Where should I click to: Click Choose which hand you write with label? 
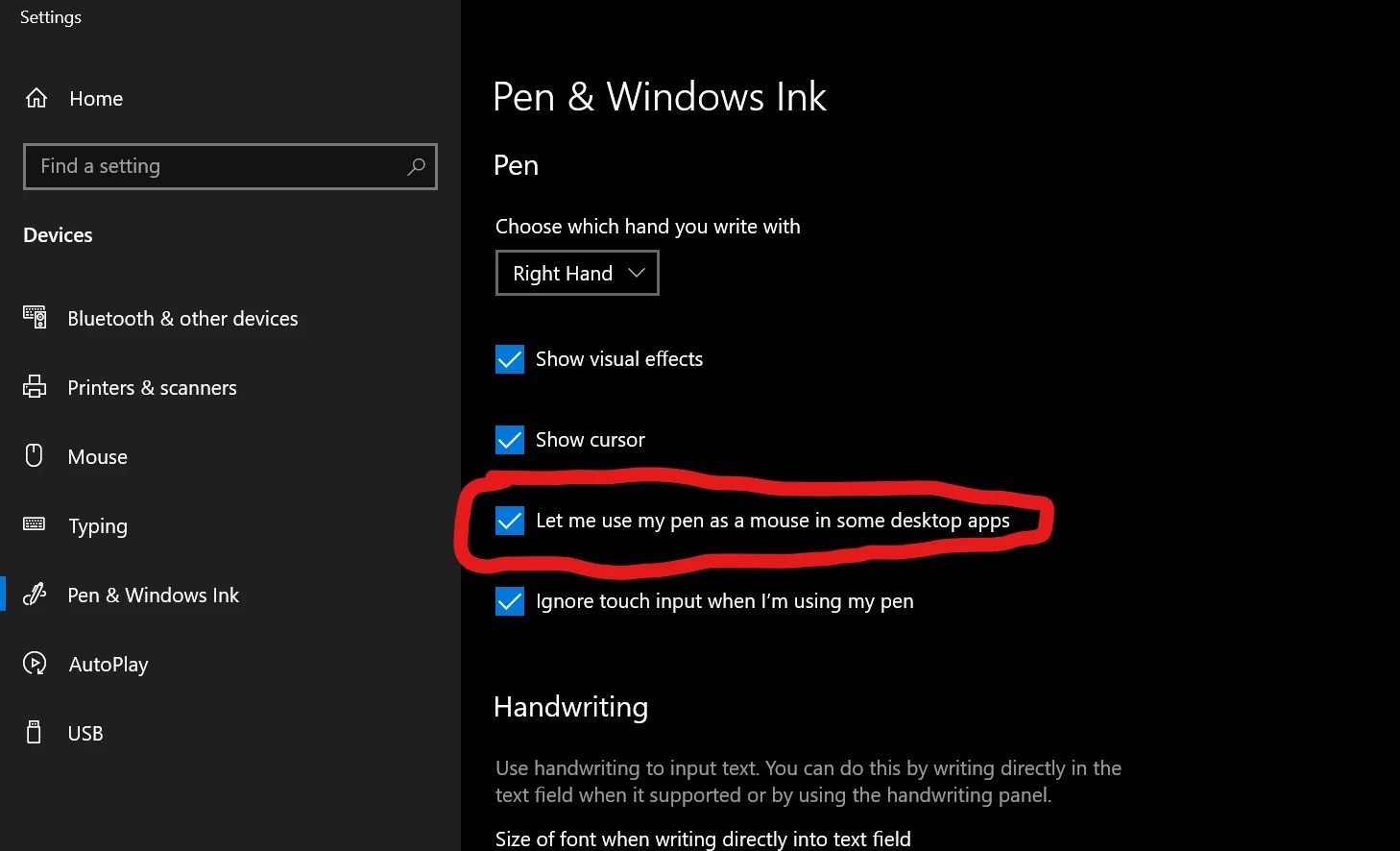click(647, 227)
